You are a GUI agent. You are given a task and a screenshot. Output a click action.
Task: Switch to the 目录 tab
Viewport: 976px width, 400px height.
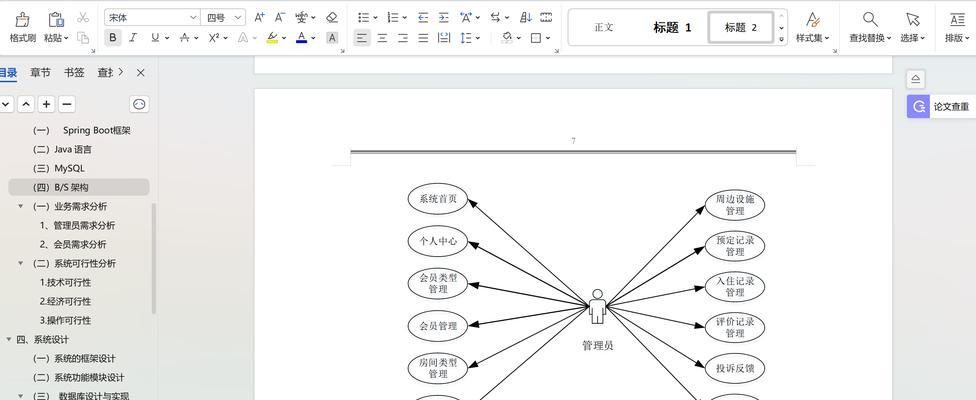tap(8, 73)
